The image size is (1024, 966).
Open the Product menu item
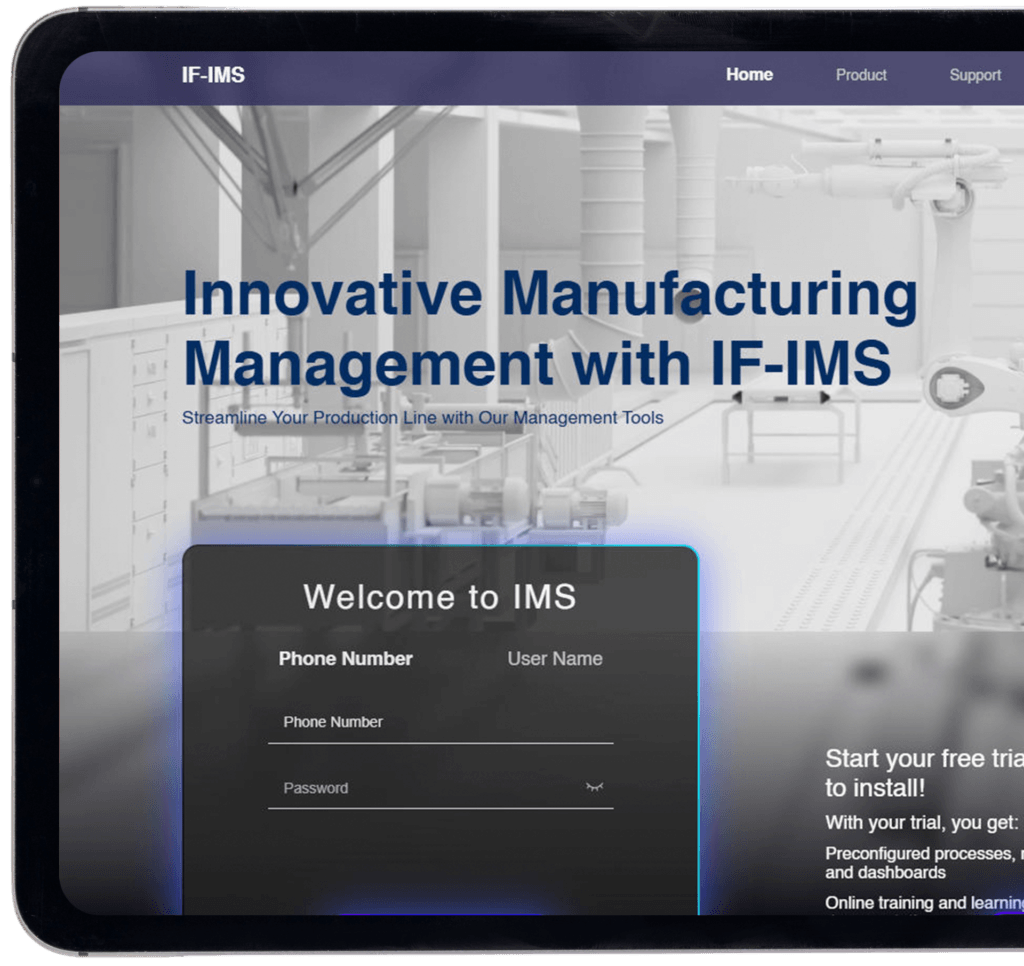pyautogui.click(x=861, y=75)
